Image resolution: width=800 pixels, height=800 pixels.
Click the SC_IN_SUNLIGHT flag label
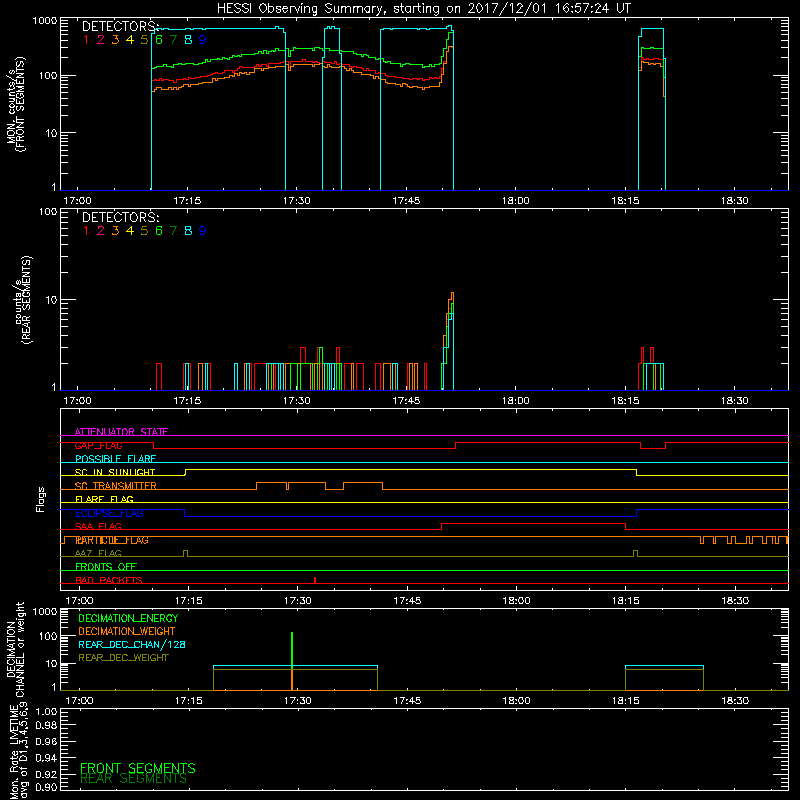[x=115, y=472]
